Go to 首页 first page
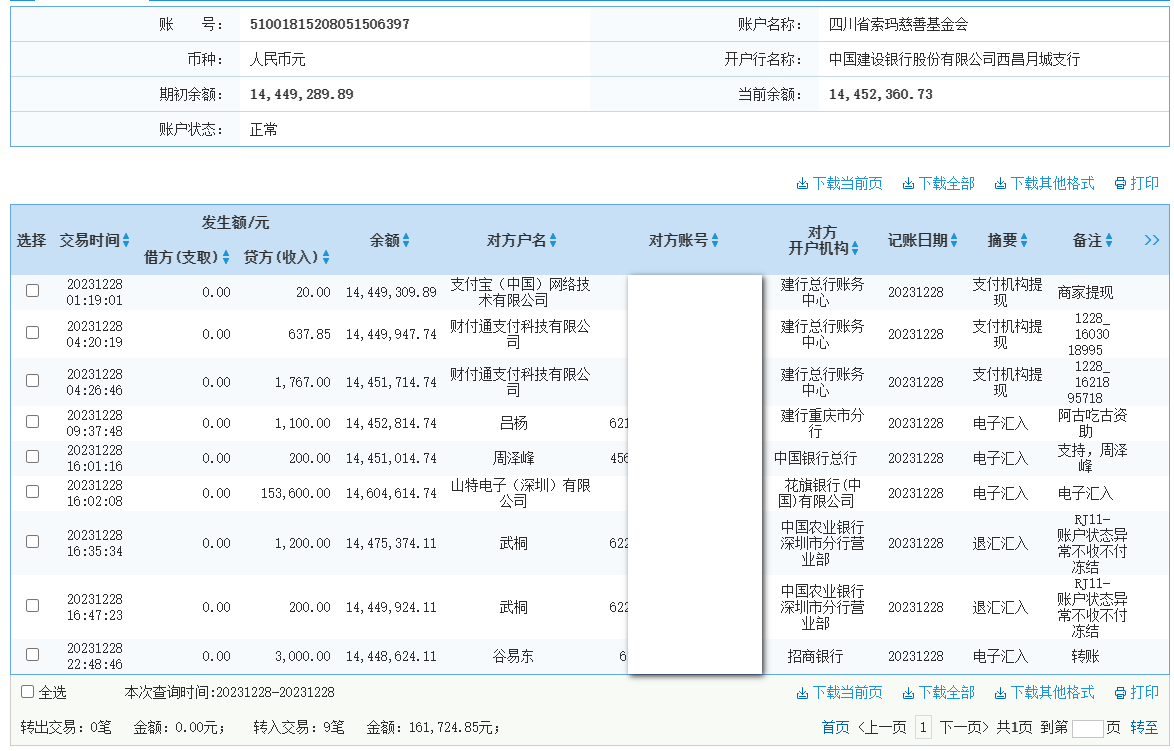 836,727
